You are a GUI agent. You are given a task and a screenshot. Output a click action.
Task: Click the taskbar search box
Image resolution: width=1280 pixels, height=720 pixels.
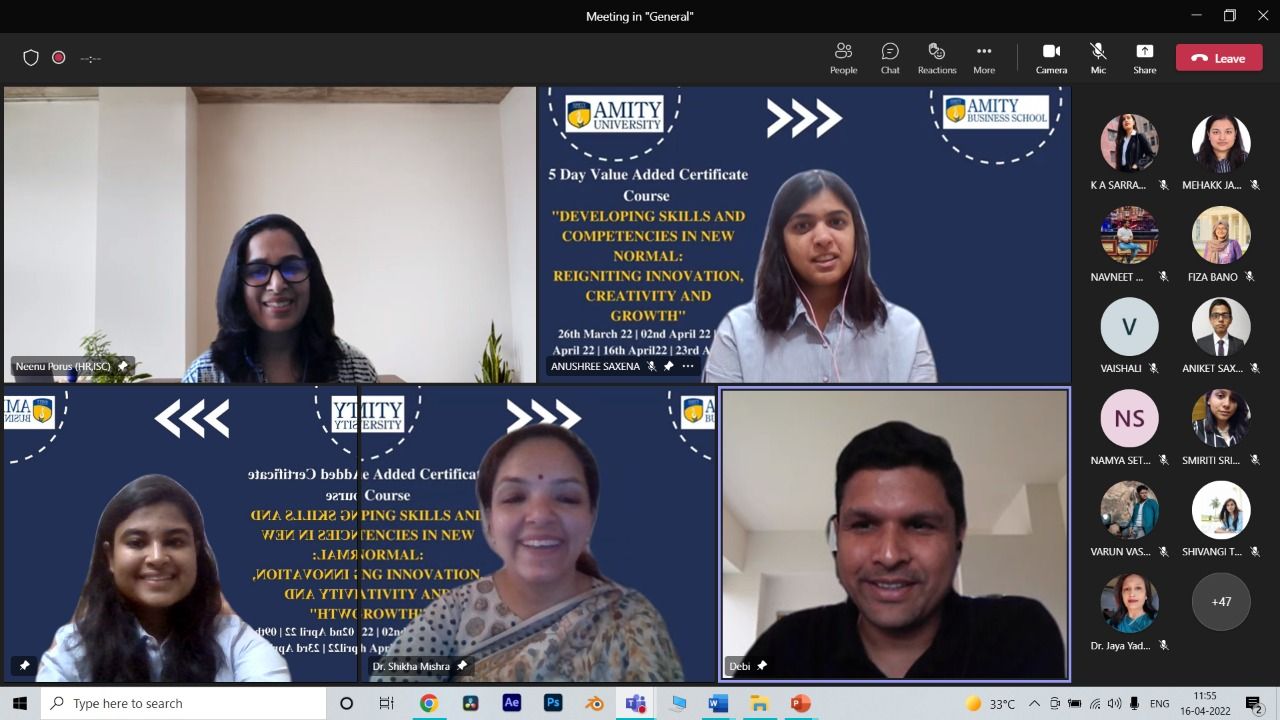tap(184, 703)
